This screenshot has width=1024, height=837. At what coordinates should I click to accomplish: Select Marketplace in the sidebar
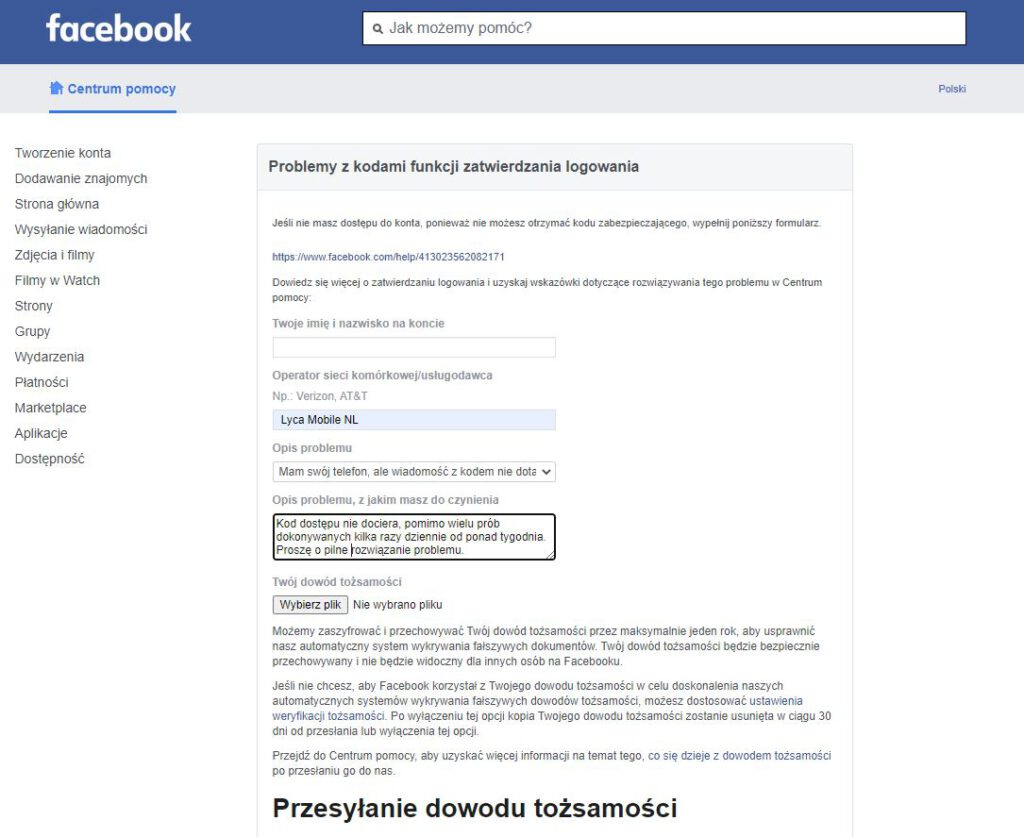click(50, 407)
